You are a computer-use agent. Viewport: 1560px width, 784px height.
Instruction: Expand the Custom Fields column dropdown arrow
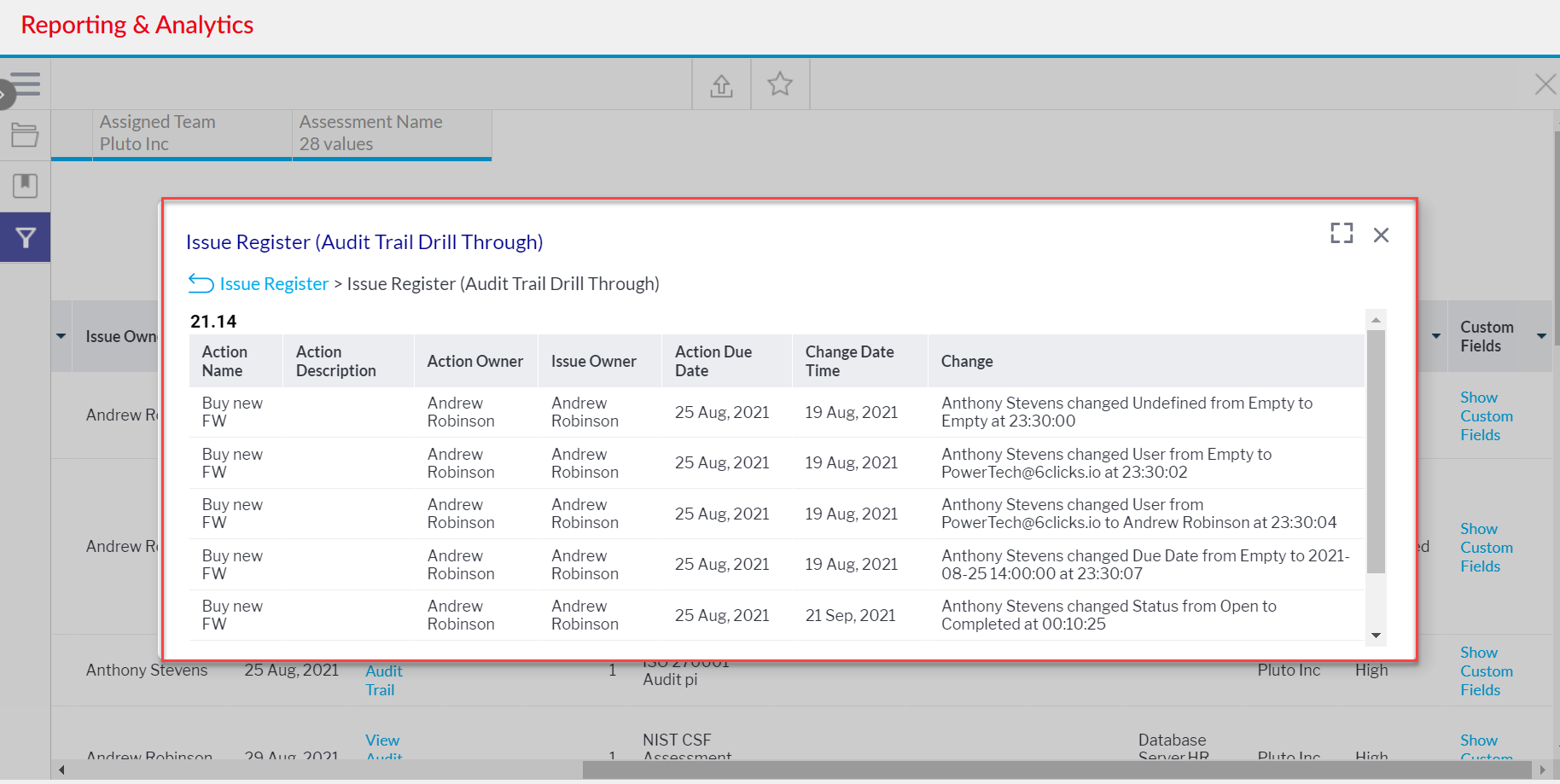tap(1541, 336)
